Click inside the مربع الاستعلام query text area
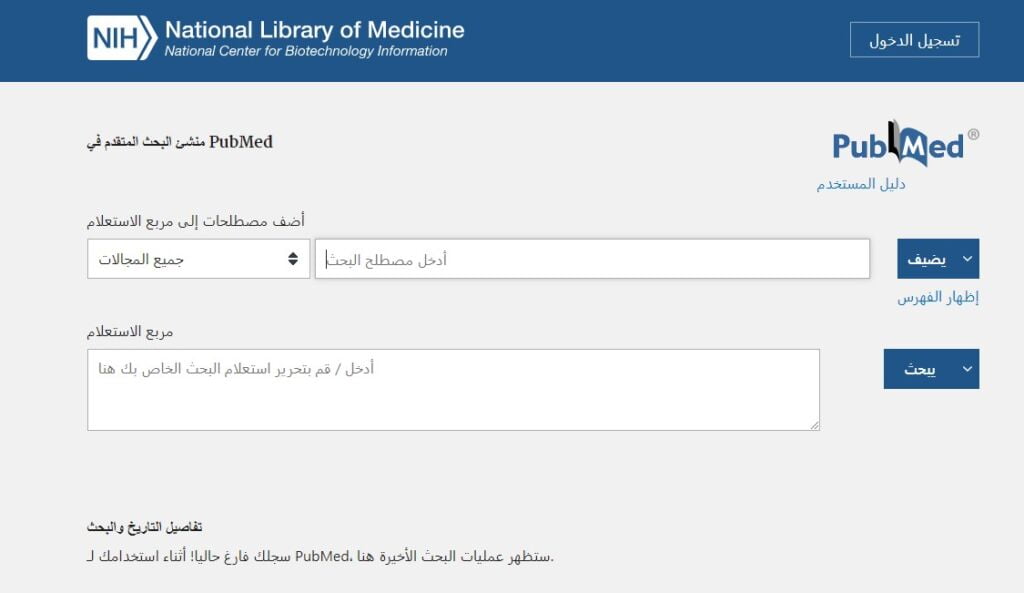 pos(453,390)
